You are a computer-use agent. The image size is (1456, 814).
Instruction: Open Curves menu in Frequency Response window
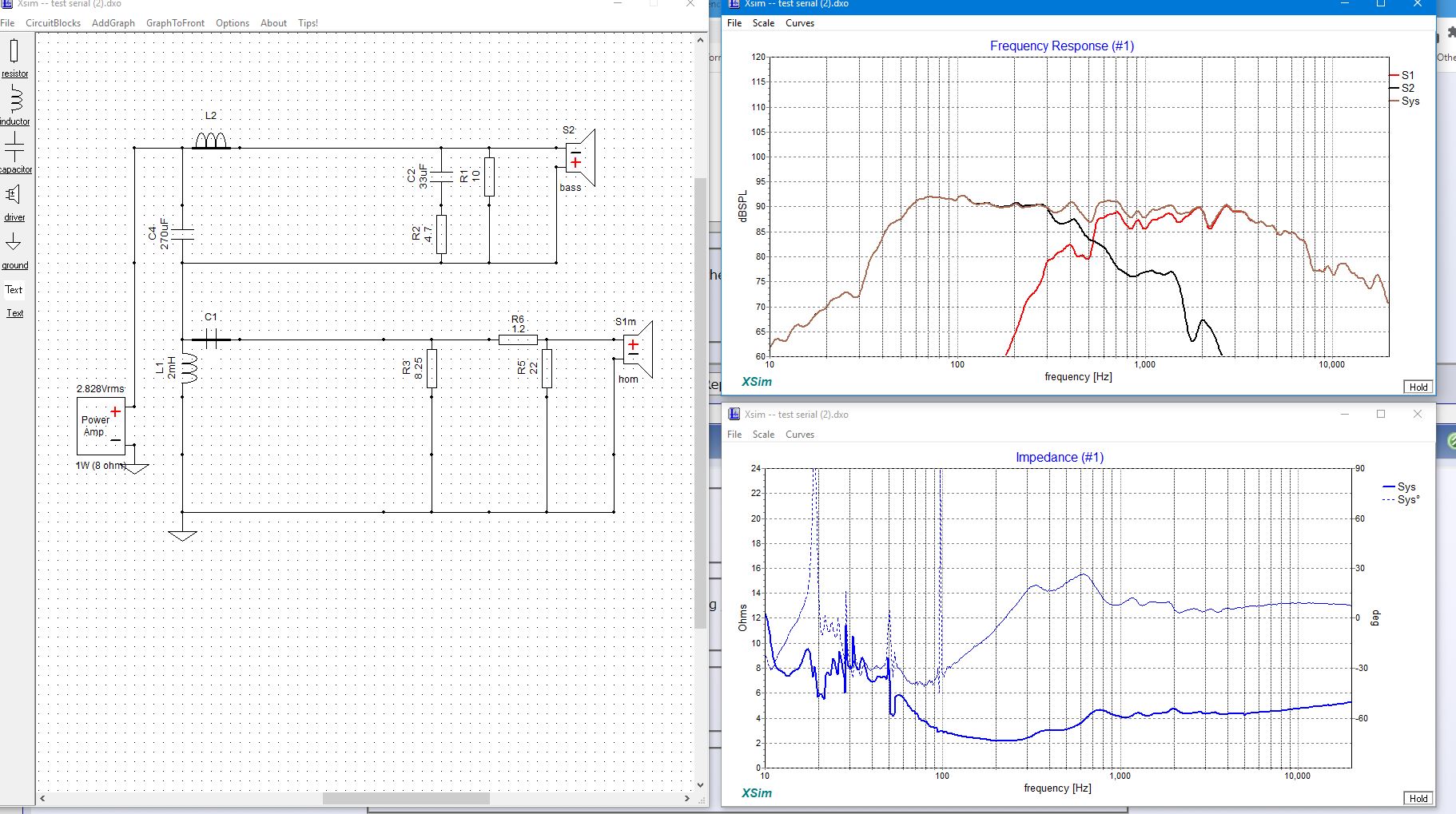[x=800, y=23]
